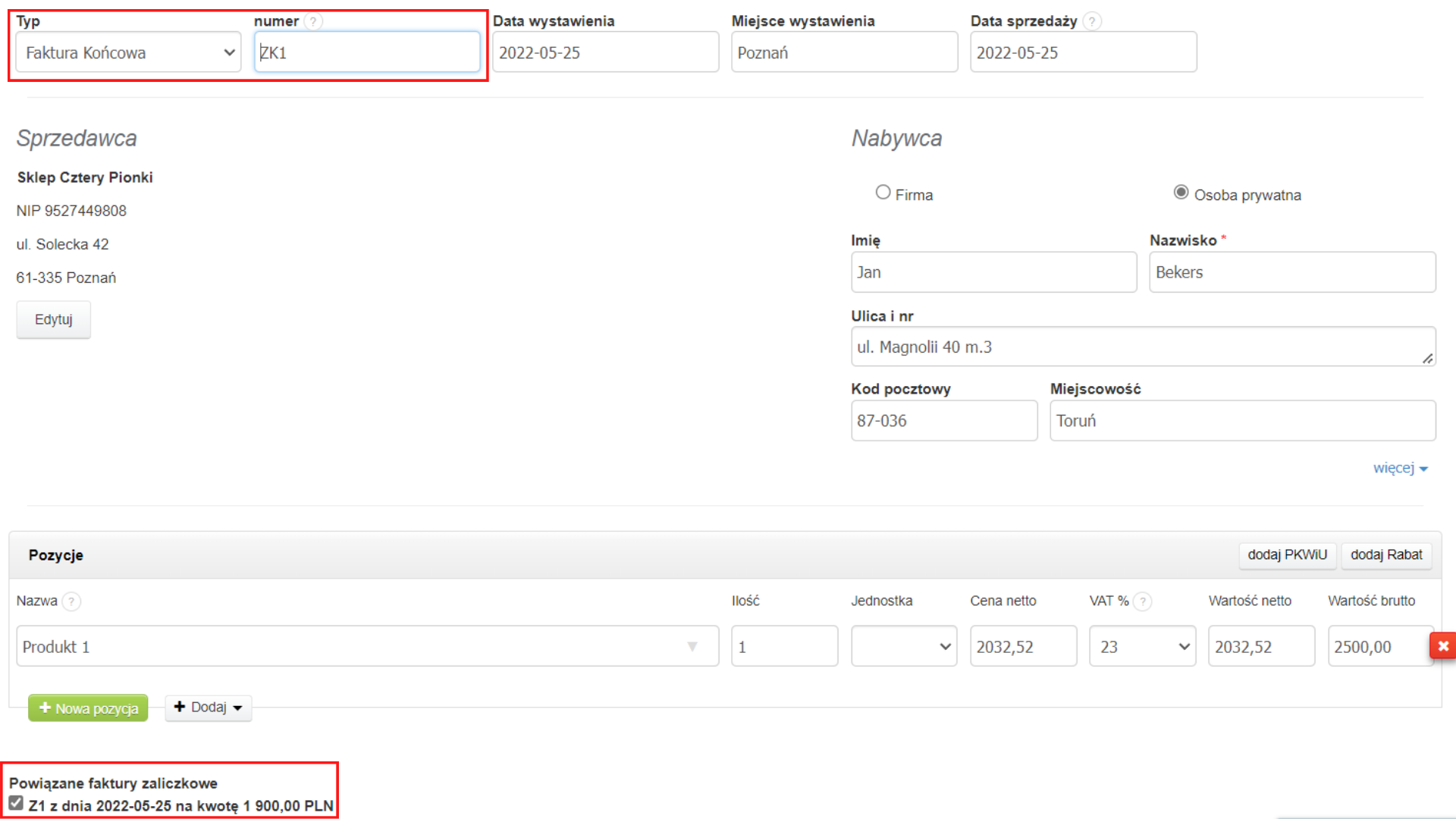Open the VAT rate dropdown showing 23
Image resolution: width=1456 pixels, height=819 pixels.
[x=1142, y=646]
